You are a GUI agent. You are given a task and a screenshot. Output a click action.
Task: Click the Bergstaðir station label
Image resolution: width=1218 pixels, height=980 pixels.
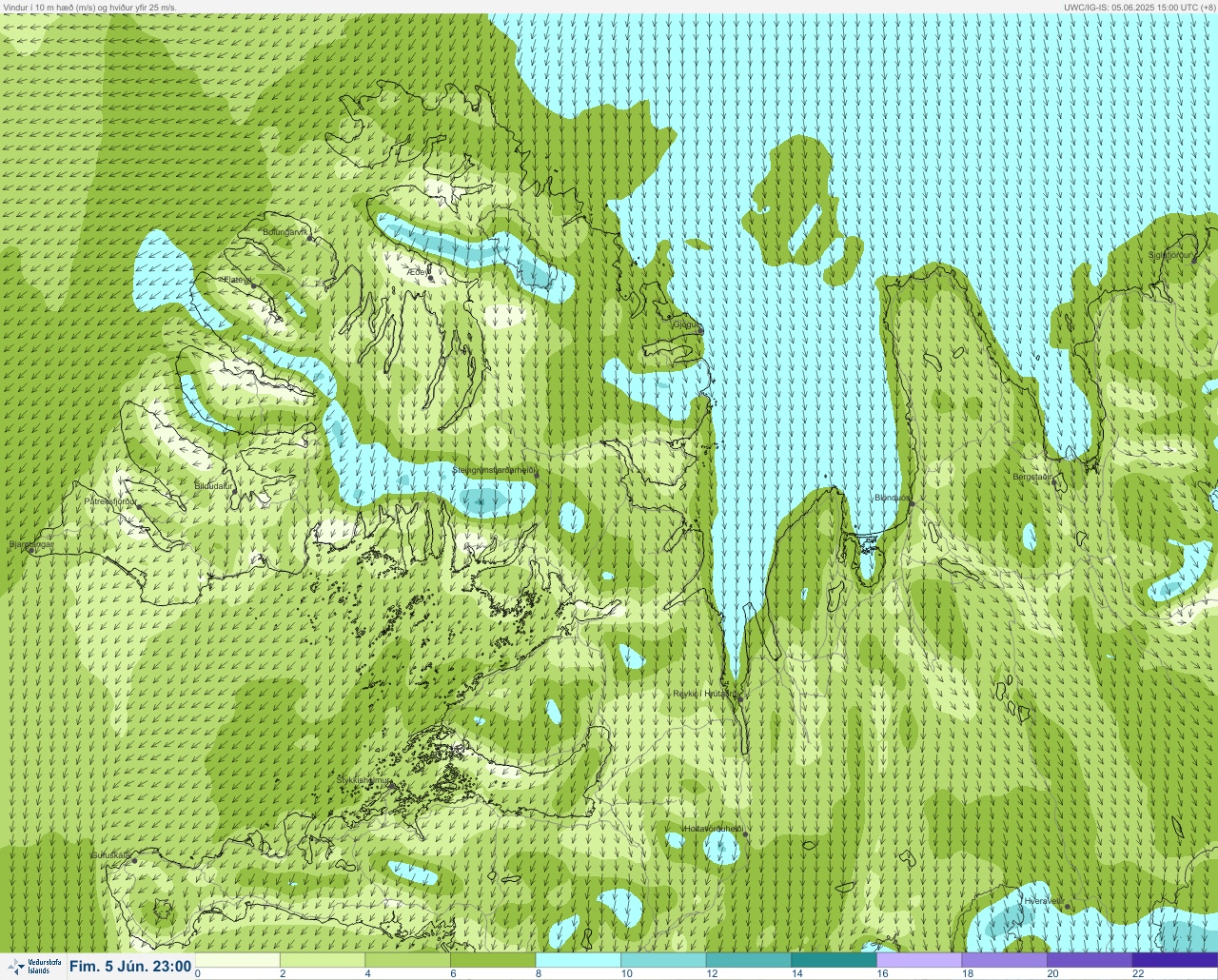(1032, 477)
